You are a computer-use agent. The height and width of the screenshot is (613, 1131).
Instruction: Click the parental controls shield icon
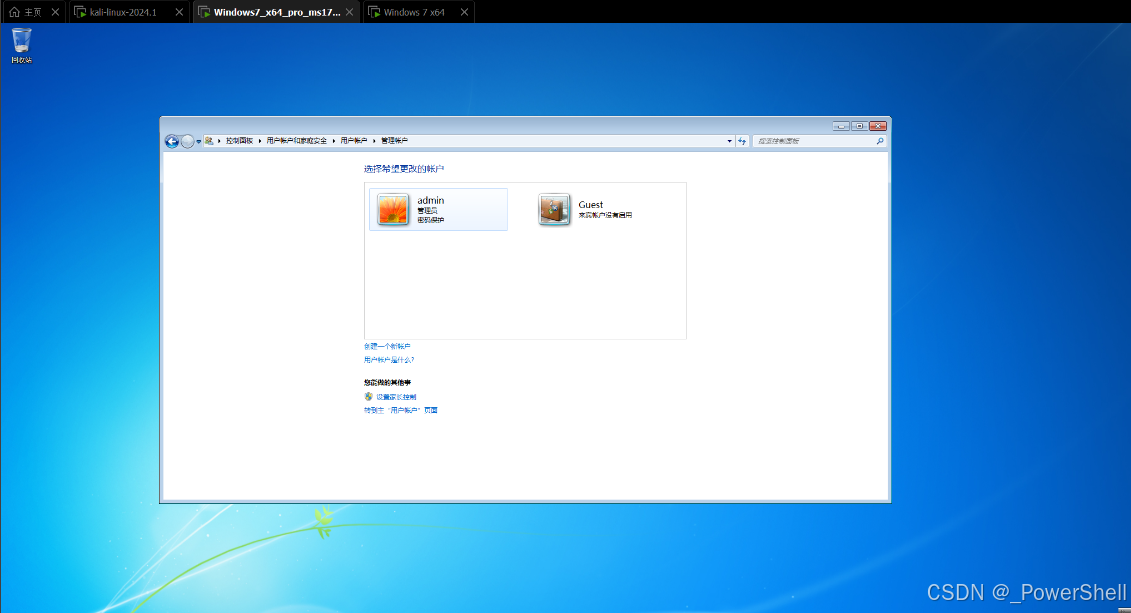pyautogui.click(x=369, y=397)
